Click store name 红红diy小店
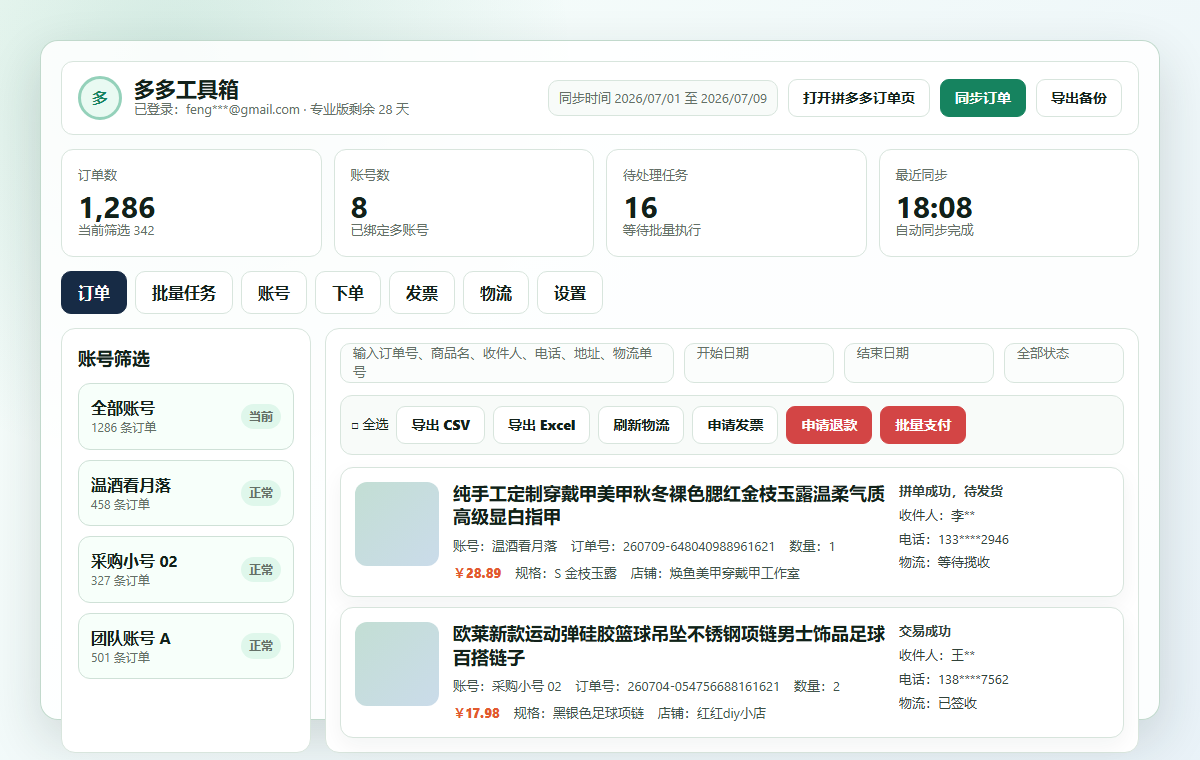Viewport: 1200px width, 760px height. tap(732, 714)
